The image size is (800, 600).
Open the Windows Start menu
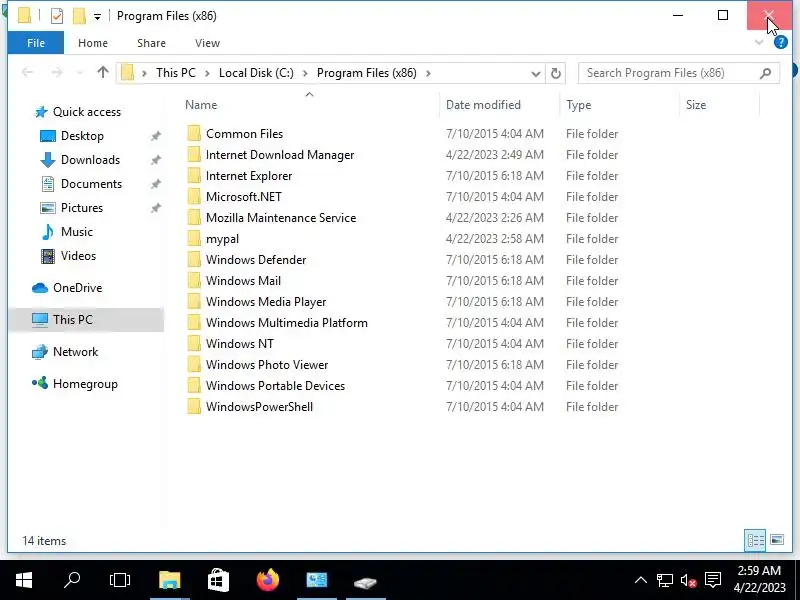(24, 580)
